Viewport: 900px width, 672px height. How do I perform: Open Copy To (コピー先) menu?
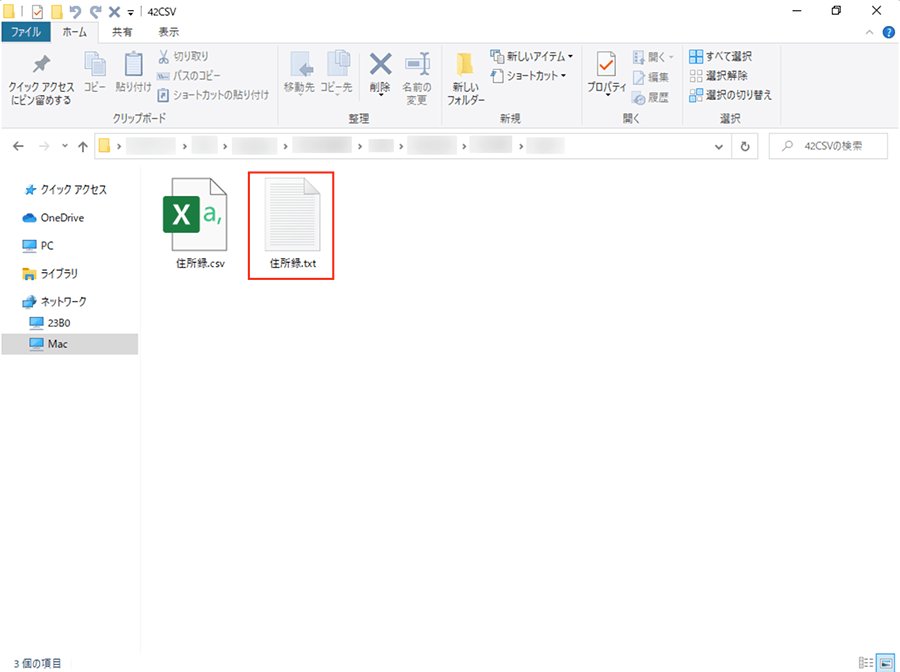[336, 73]
